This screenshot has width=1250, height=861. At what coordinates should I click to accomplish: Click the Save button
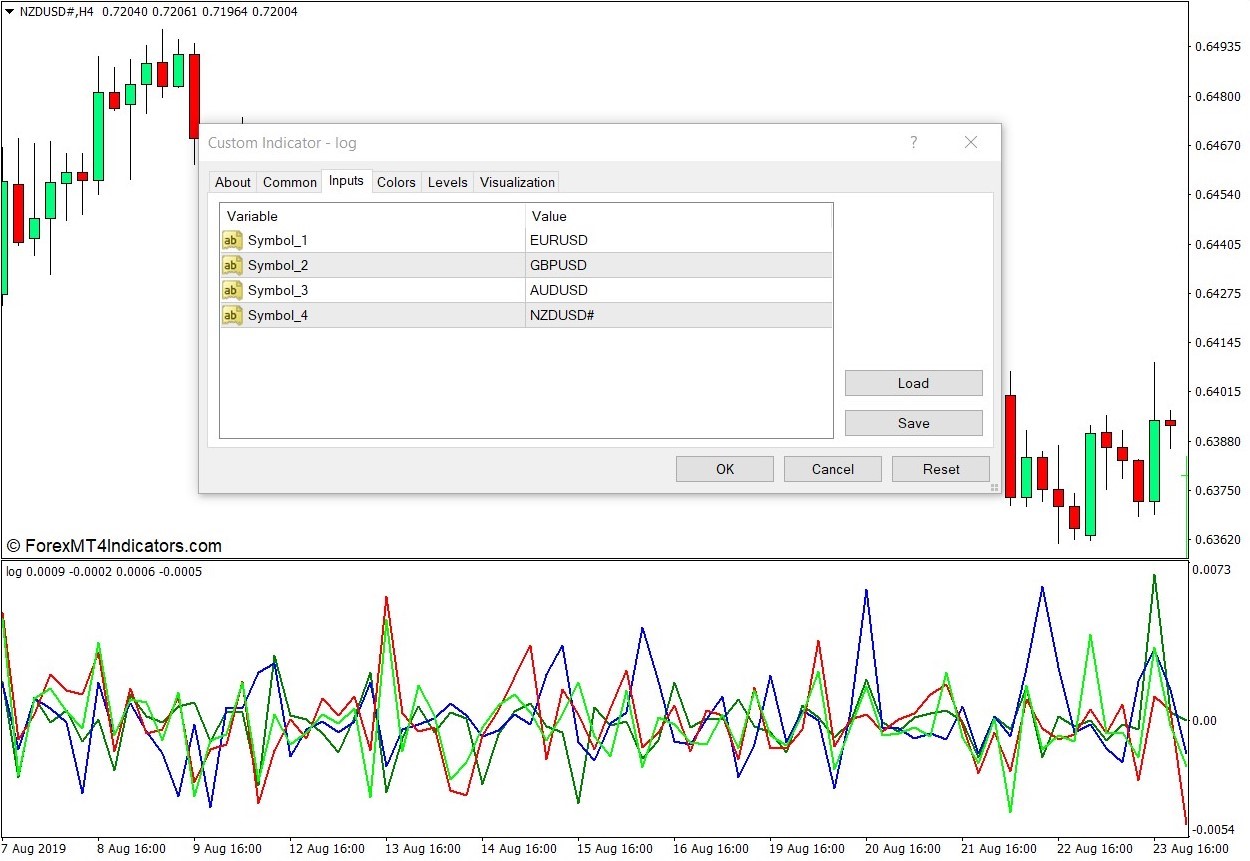click(x=914, y=423)
